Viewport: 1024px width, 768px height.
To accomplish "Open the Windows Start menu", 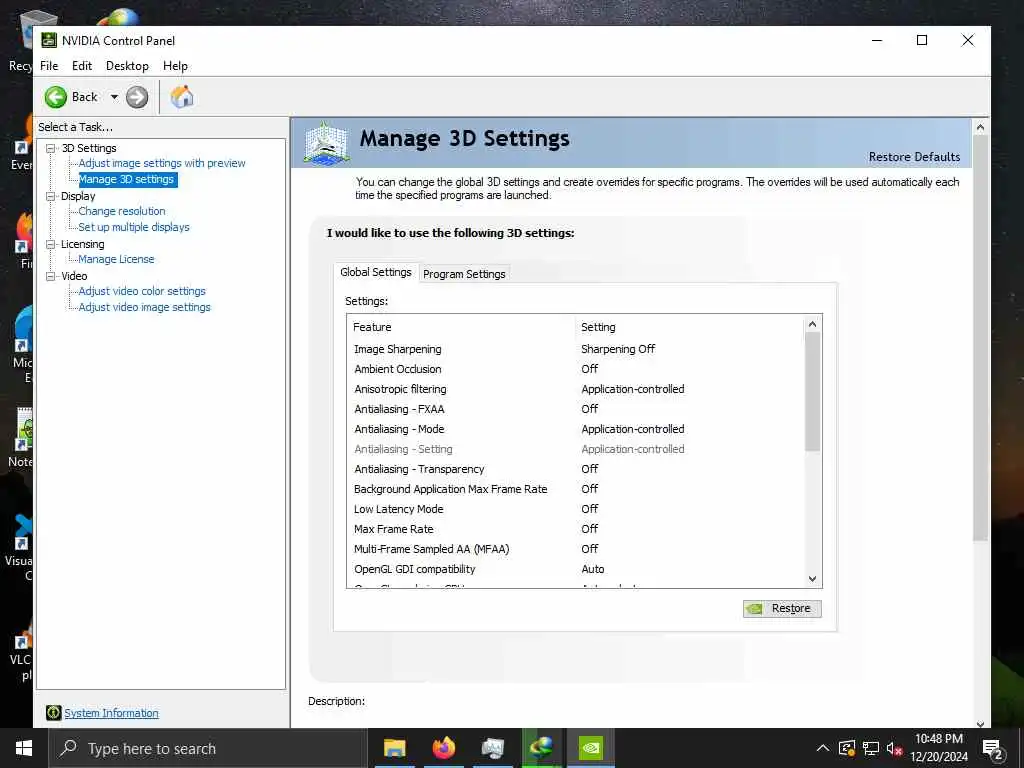I will click(24, 748).
